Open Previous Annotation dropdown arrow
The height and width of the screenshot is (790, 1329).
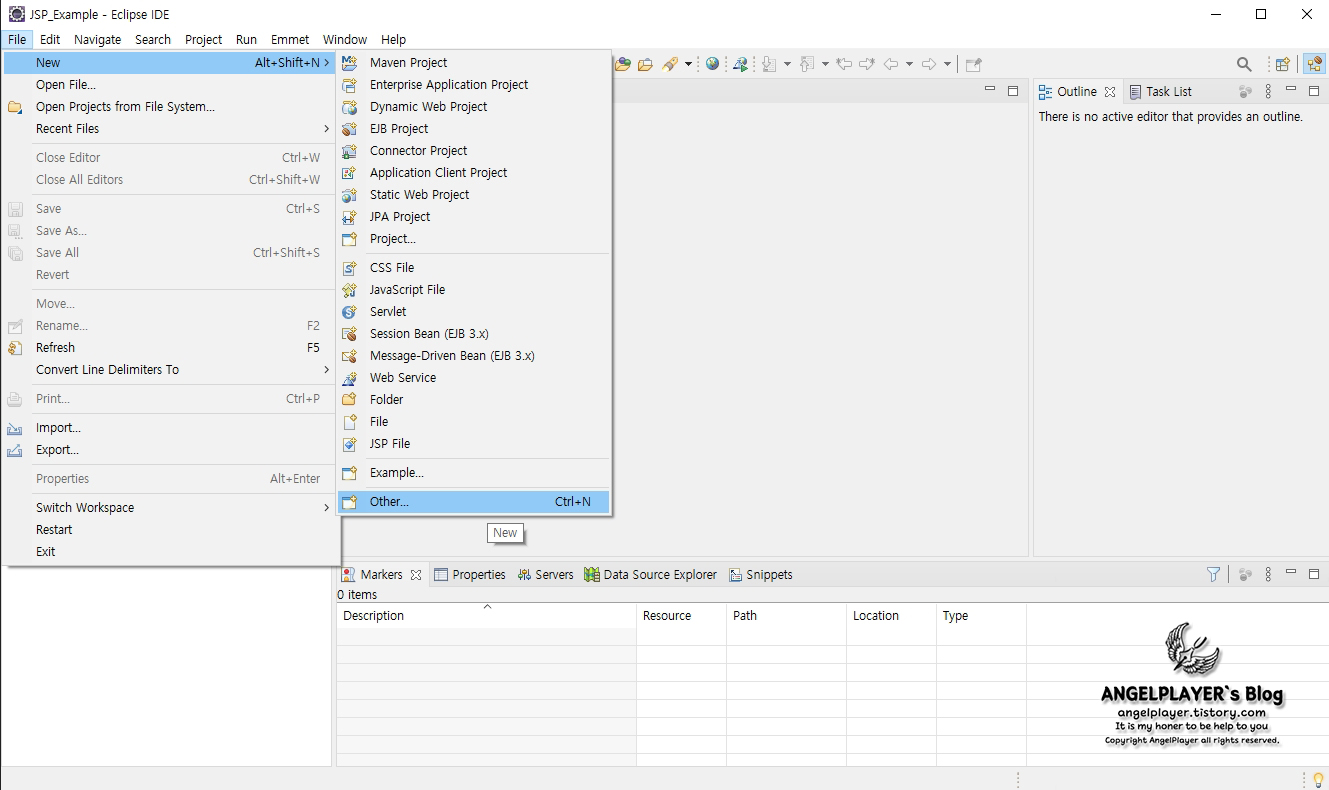coord(825,64)
